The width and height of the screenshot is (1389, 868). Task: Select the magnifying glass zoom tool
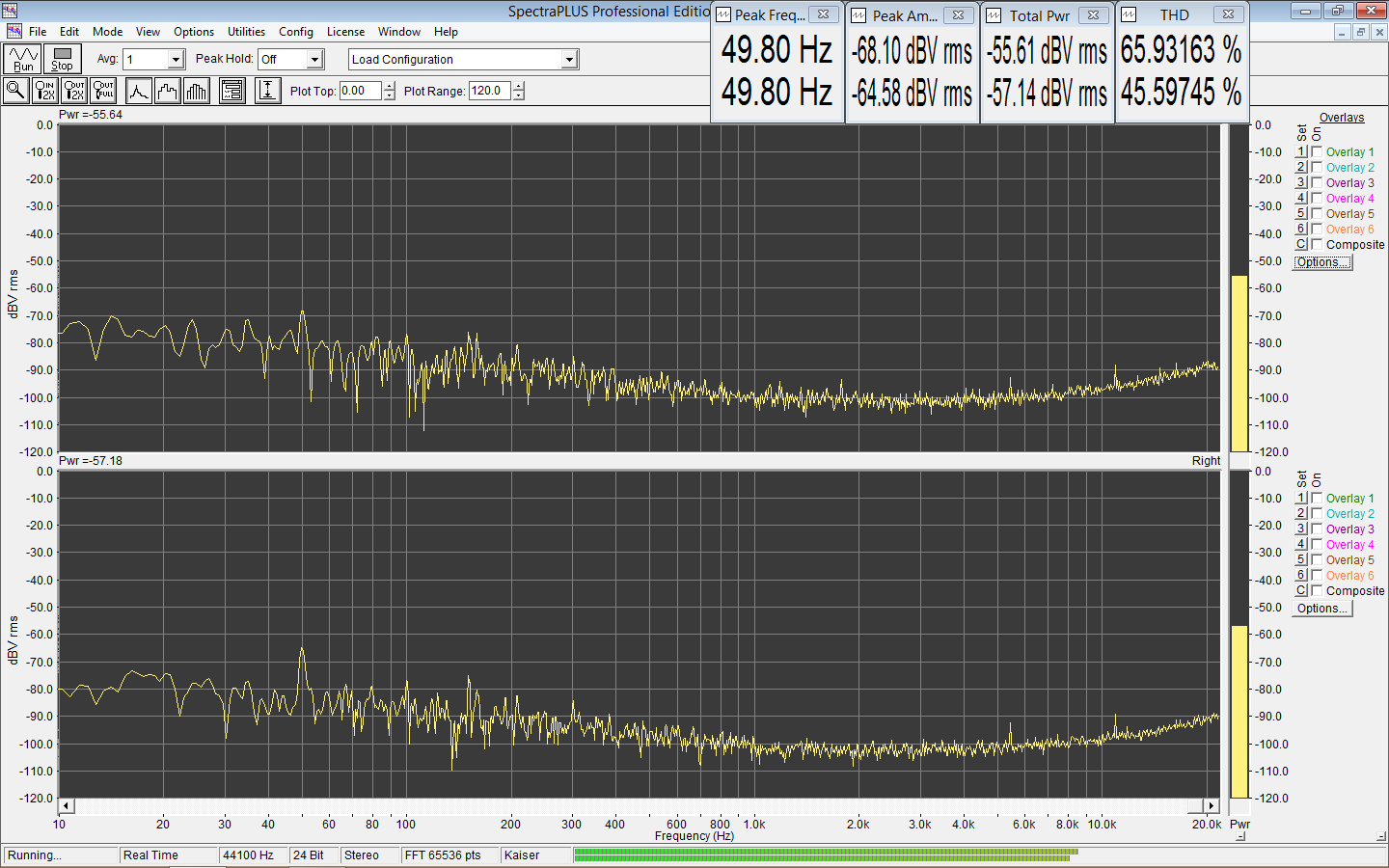(16, 91)
